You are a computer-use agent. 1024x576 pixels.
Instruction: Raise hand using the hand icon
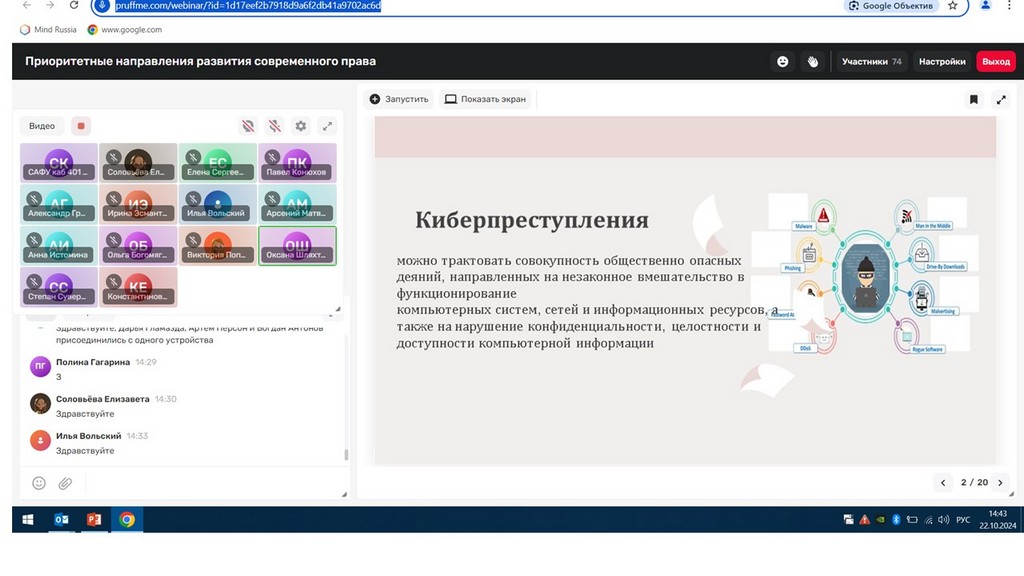tap(813, 61)
